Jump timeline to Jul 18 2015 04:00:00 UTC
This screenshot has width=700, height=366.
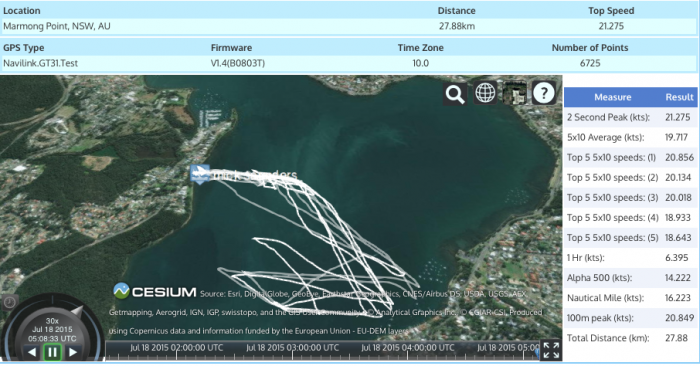(408, 348)
